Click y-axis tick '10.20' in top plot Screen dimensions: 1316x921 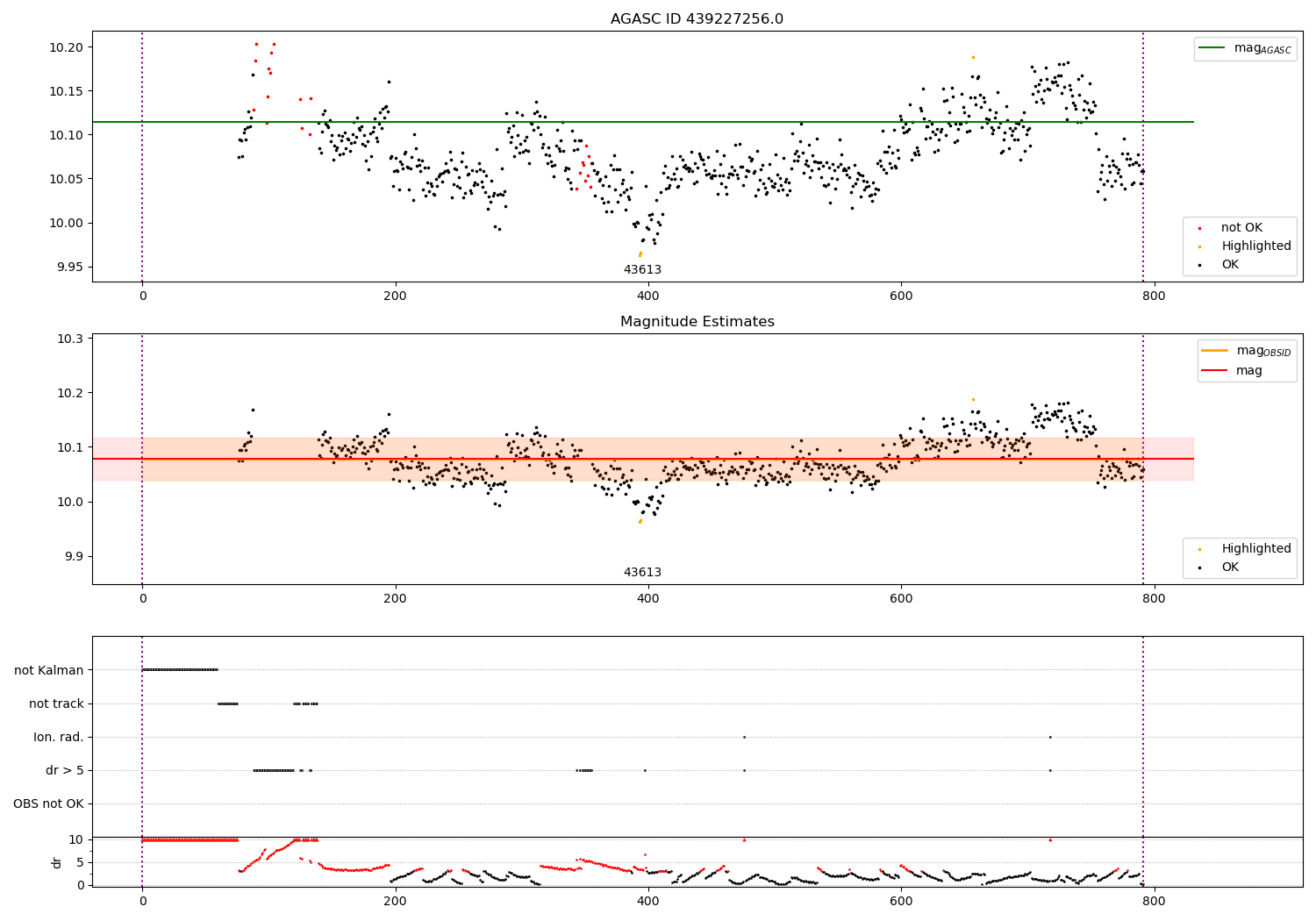coord(67,47)
